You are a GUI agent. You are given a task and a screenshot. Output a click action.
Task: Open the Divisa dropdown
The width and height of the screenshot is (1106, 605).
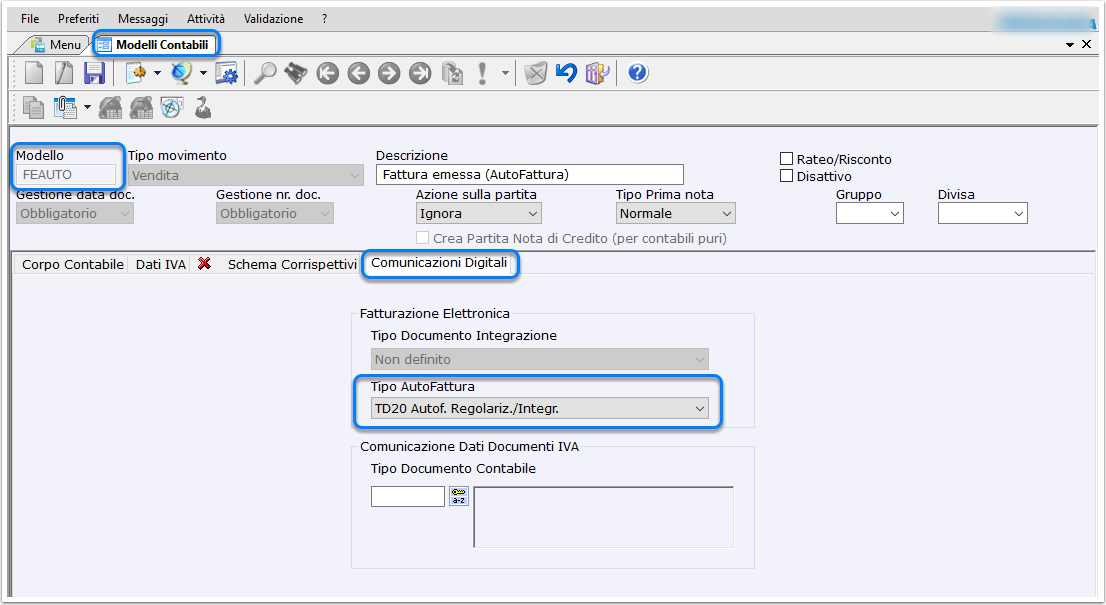coord(983,213)
